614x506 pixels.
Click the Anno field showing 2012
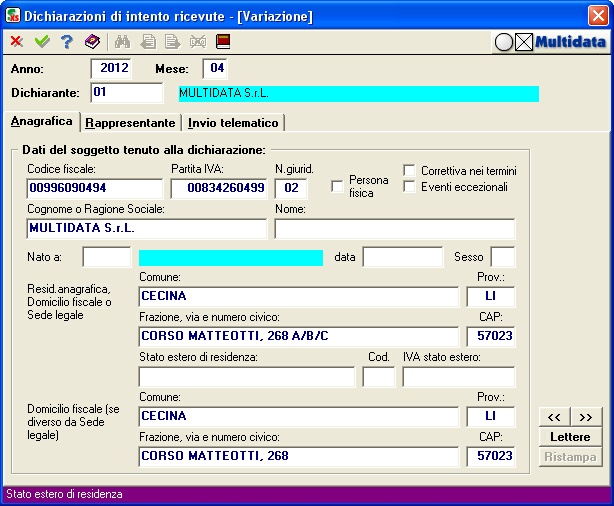click(111, 69)
